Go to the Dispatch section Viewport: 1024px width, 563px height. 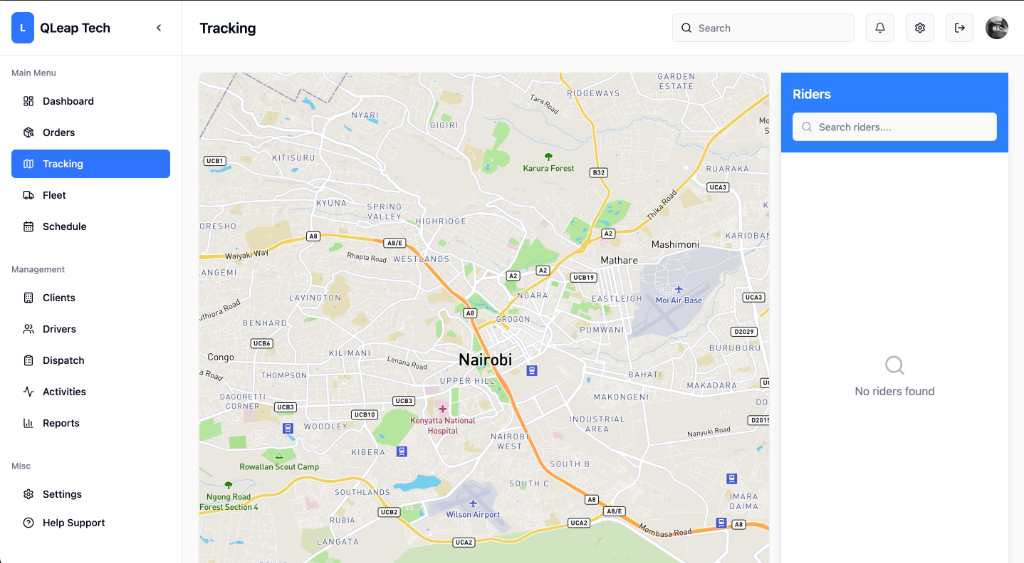pyautogui.click(x=63, y=360)
